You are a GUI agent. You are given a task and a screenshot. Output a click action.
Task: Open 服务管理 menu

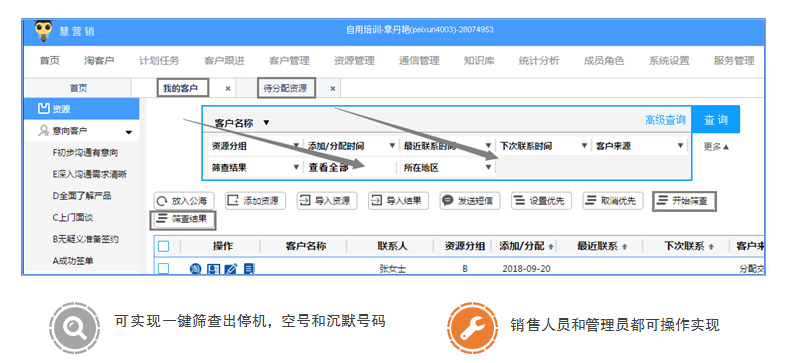pyautogui.click(x=734, y=60)
